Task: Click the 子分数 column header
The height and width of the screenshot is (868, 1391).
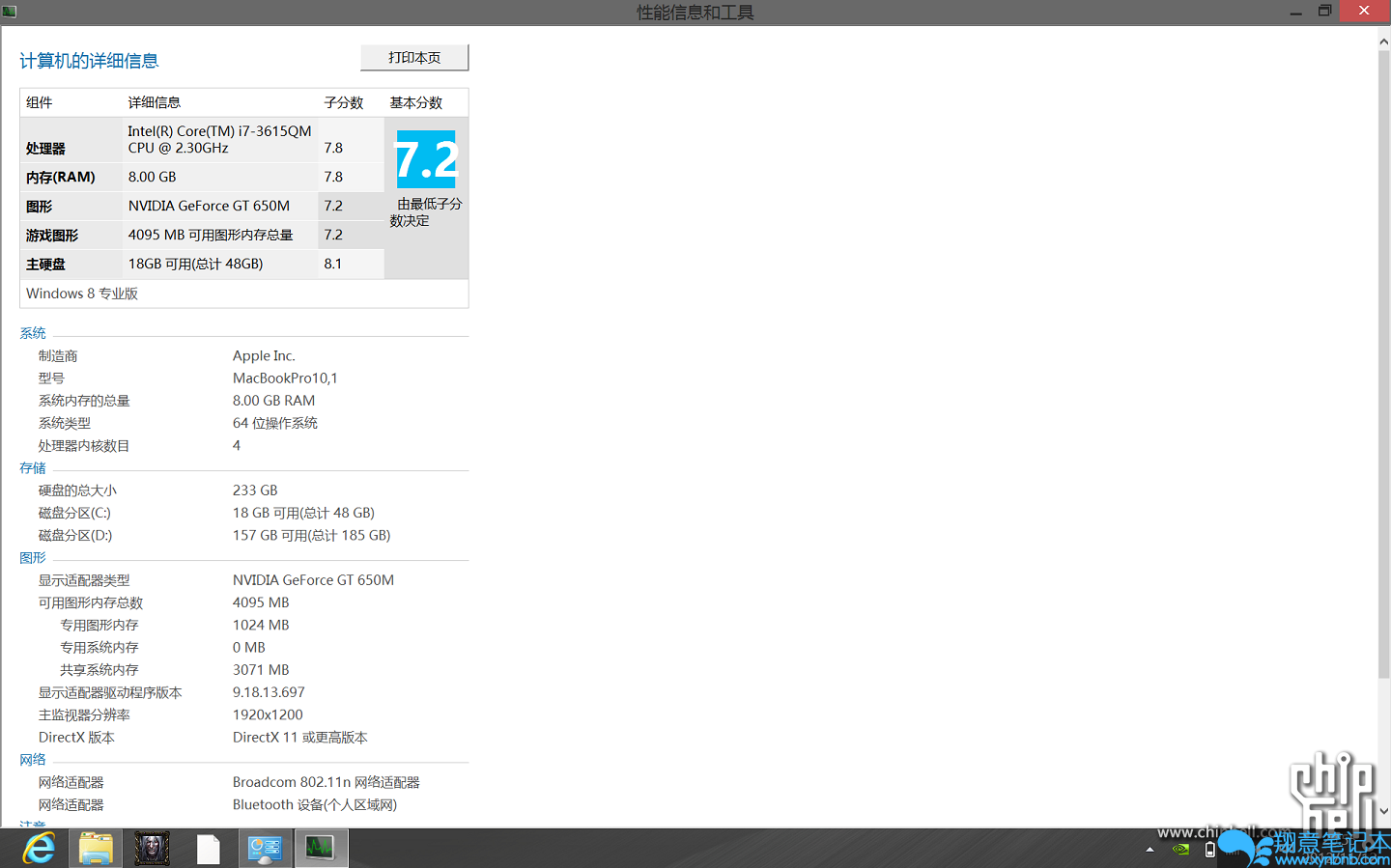Action: [344, 102]
